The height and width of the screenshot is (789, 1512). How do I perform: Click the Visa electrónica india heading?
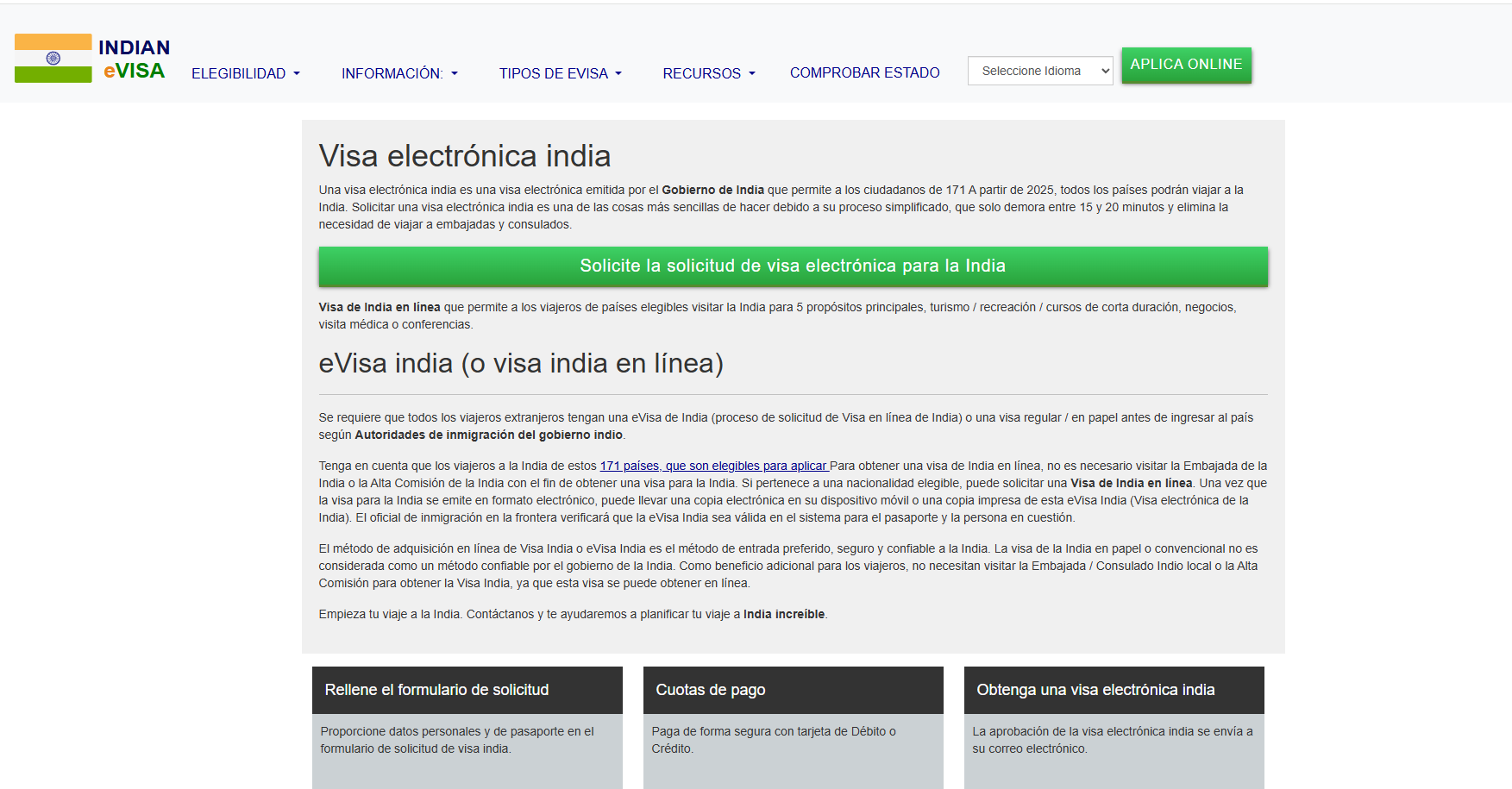coord(465,156)
